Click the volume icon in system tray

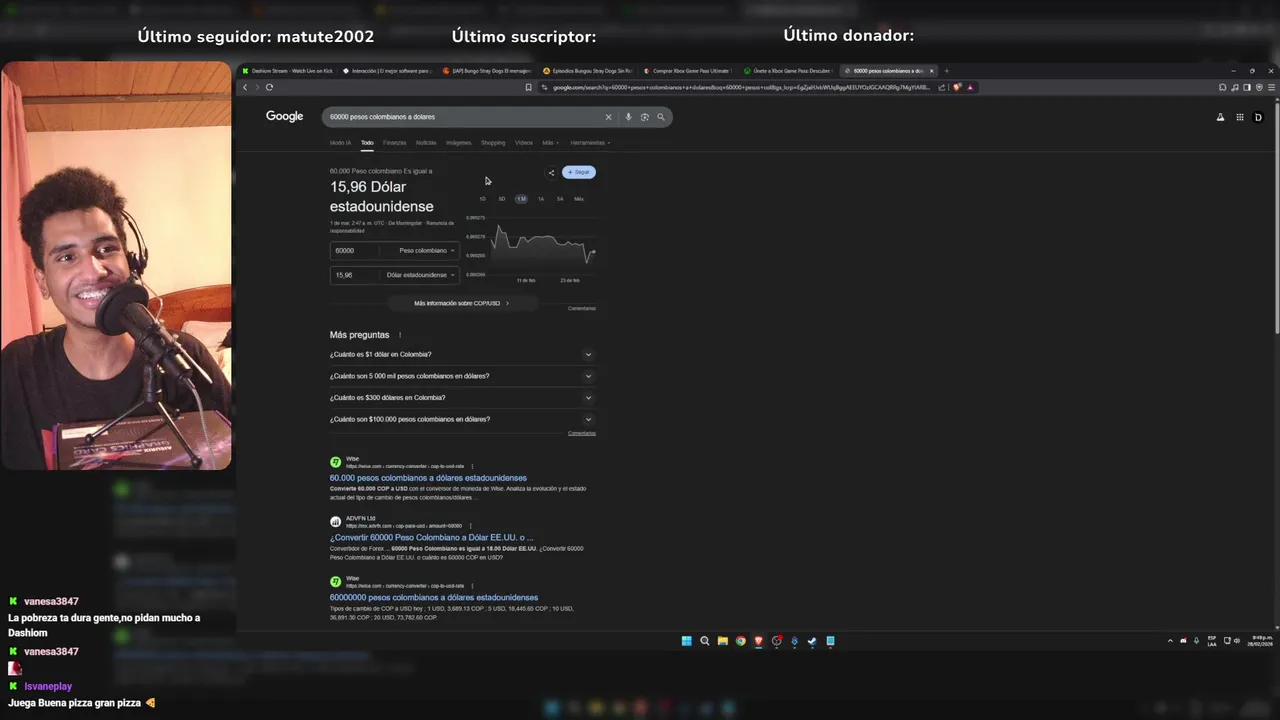click(x=1238, y=641)
